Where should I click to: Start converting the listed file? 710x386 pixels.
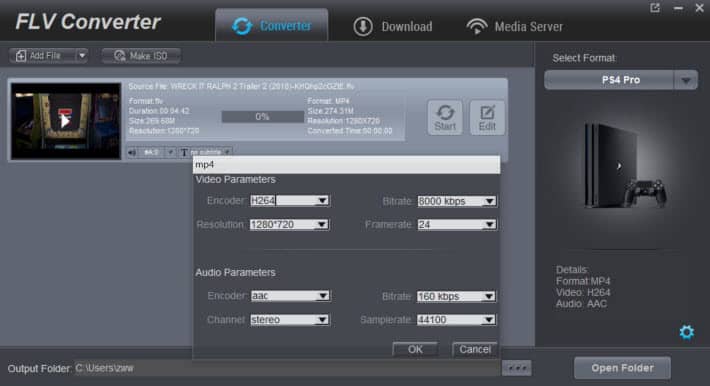(x=445, y=117)
